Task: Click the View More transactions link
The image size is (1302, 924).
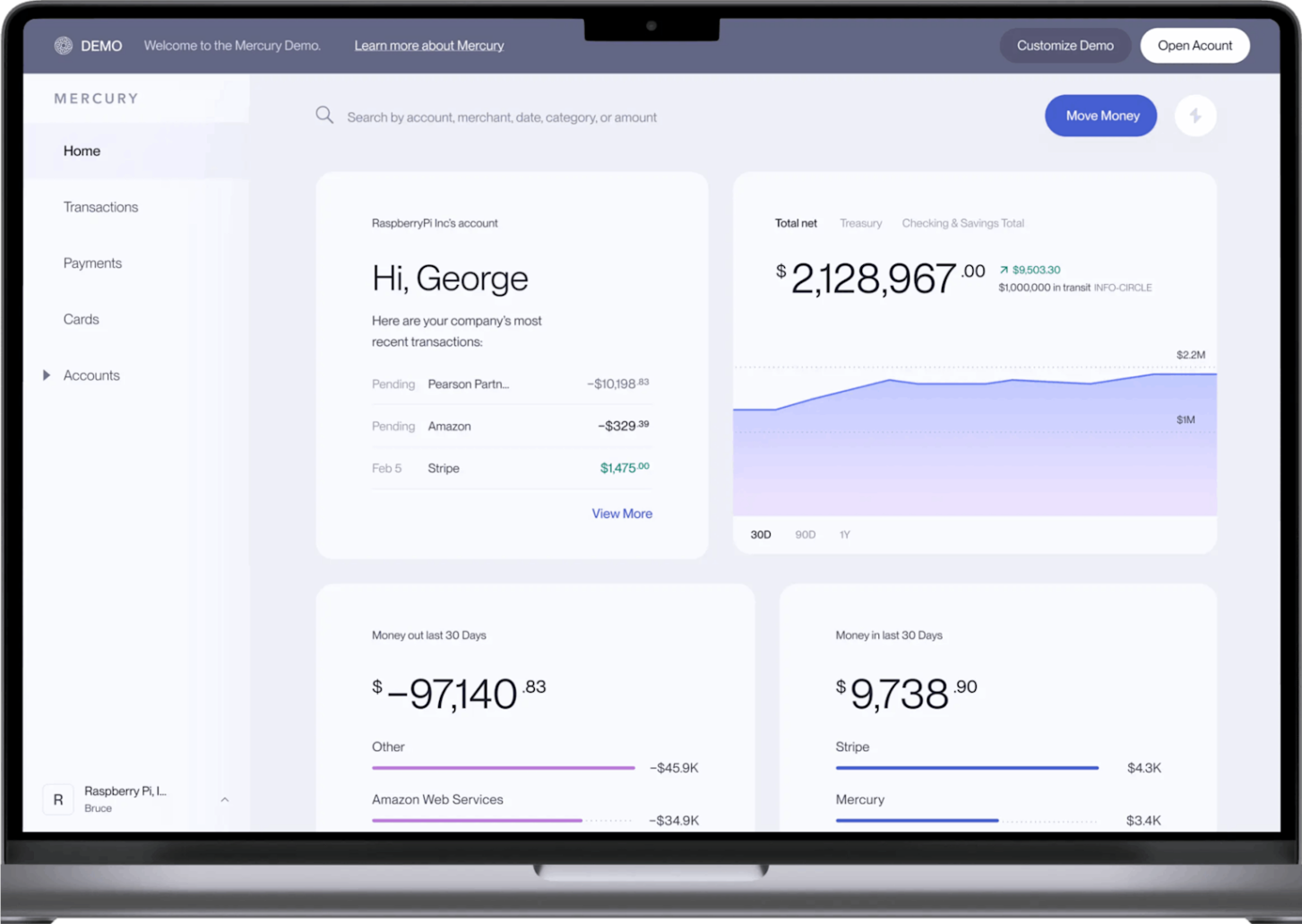Action: pos(621,514)
